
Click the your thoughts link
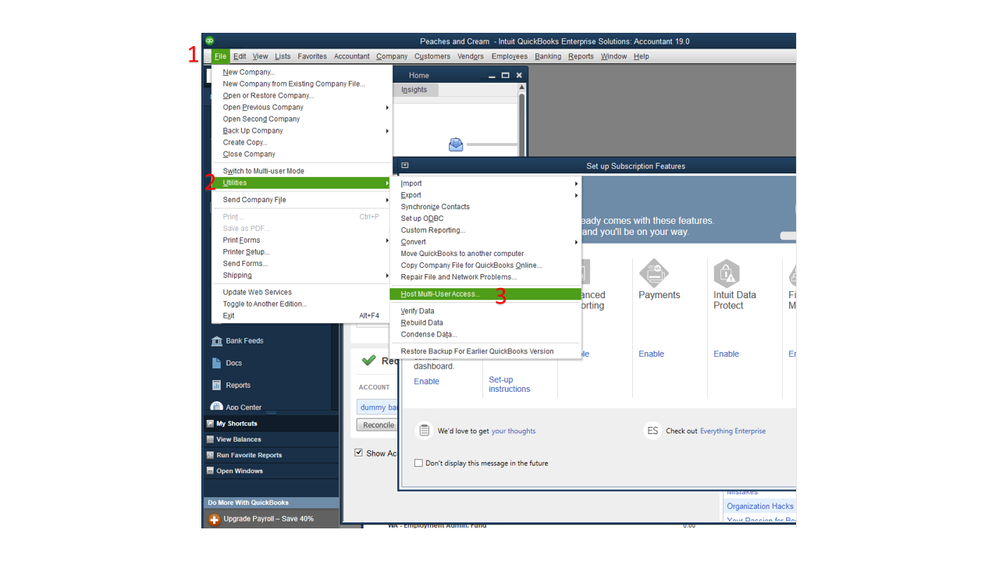[514, 431]
